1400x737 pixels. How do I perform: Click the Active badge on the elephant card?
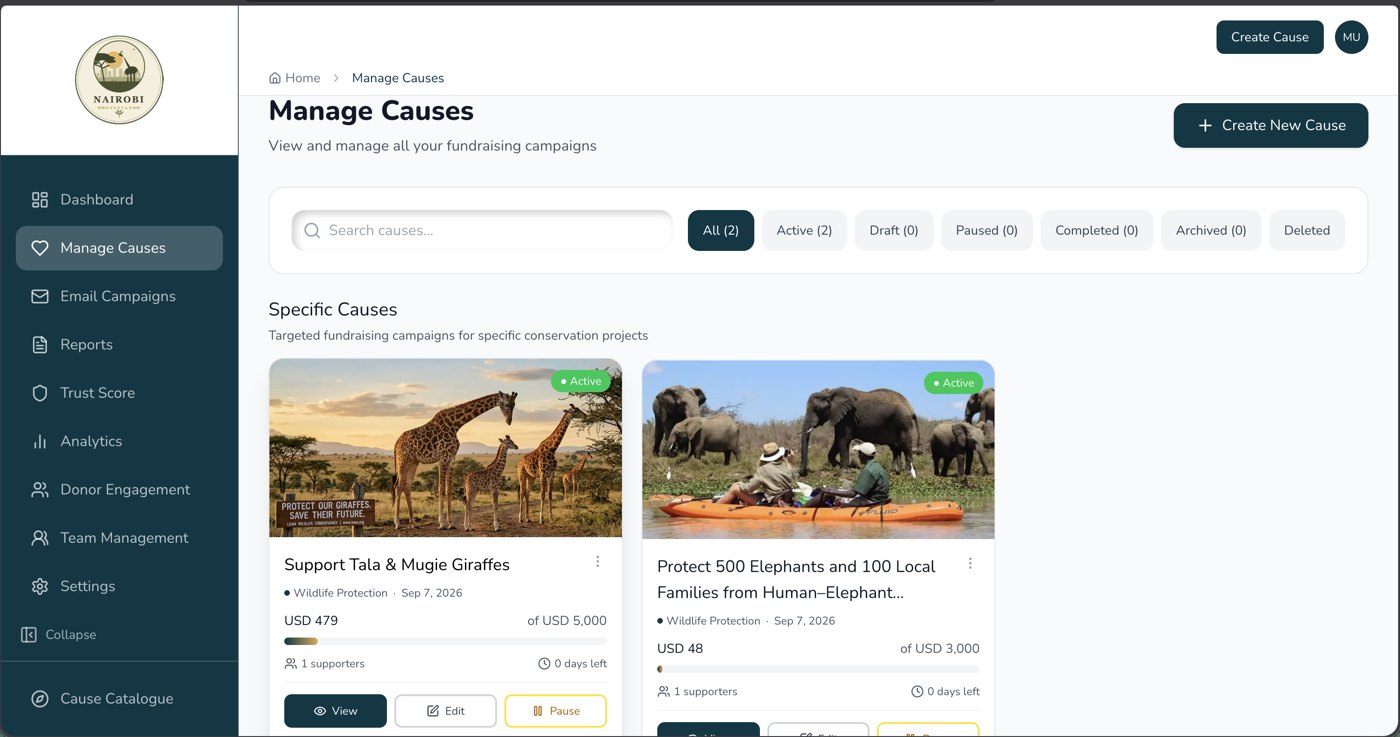953,383
